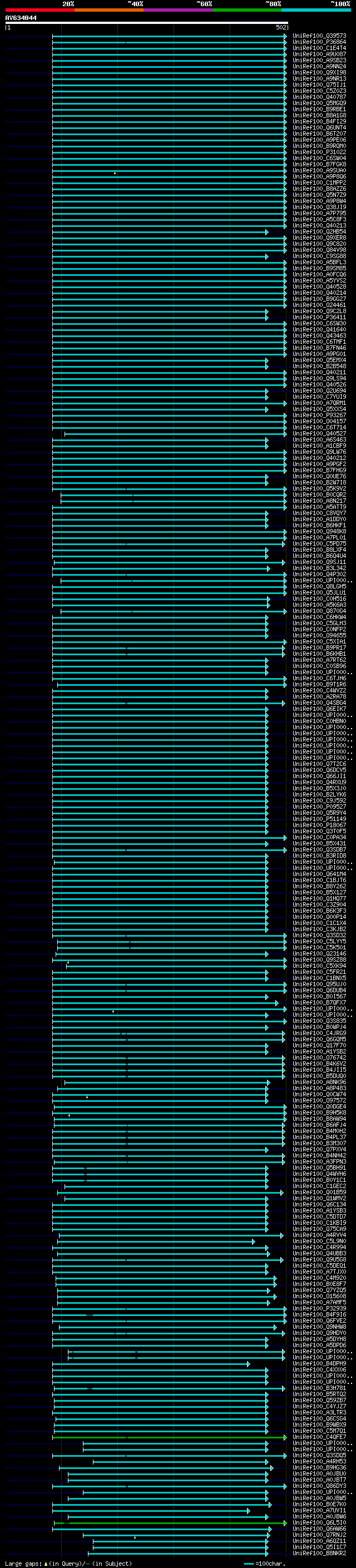Select hit label UniRef100_B8A1G8

[319, 115]
